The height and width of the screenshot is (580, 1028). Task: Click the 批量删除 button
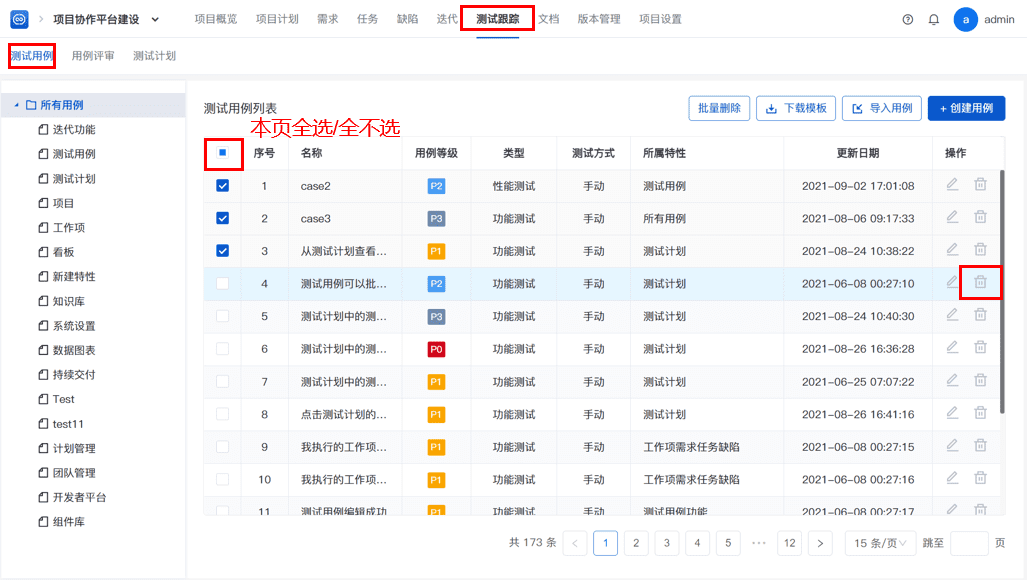coord(719,108)
